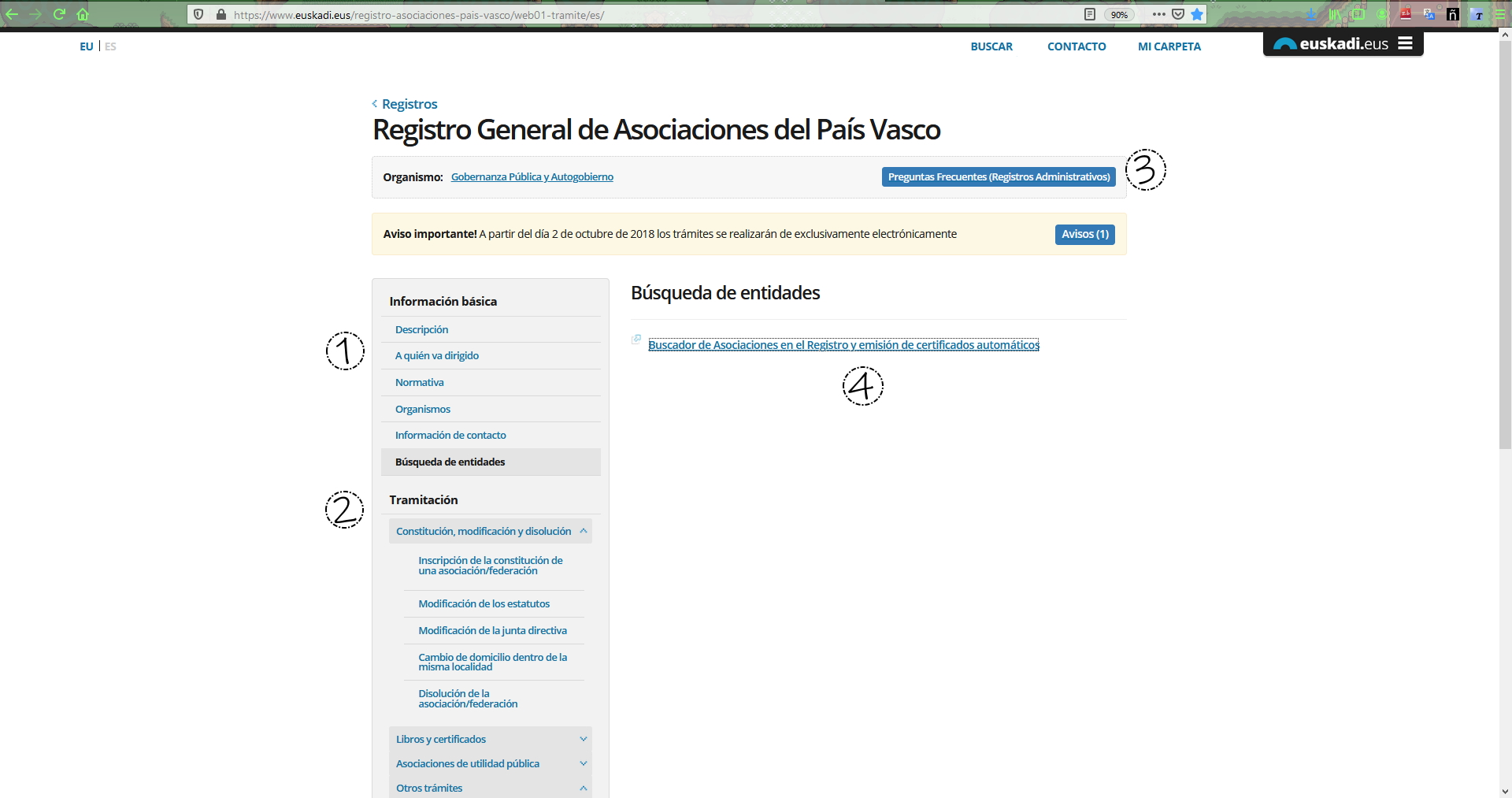Collapse Constitución, modificación y disolución section

491,531
